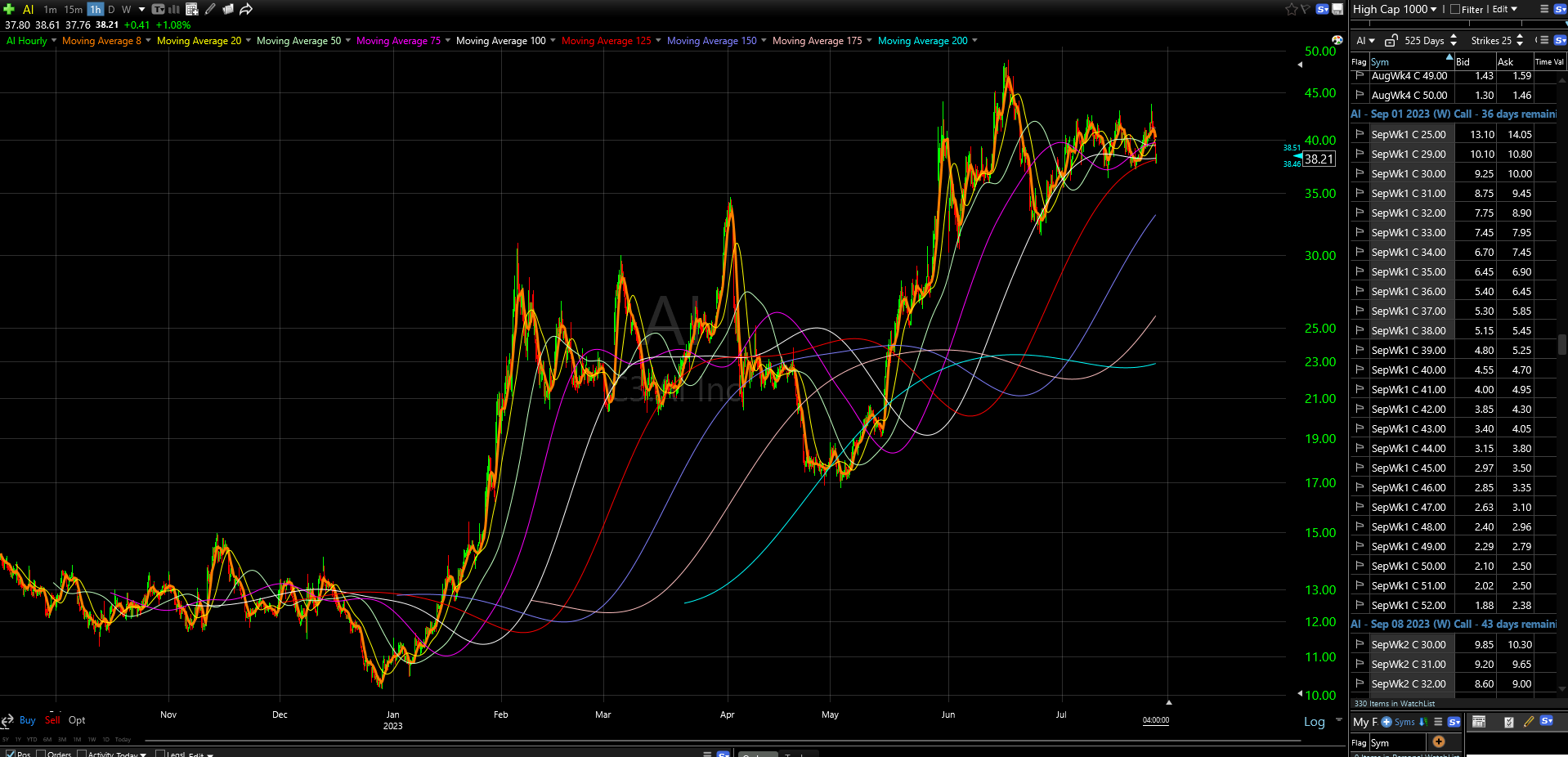Click the floppy disk save icon
The width and height of the screenshot is (1568, 757).
pos(1337,9)
